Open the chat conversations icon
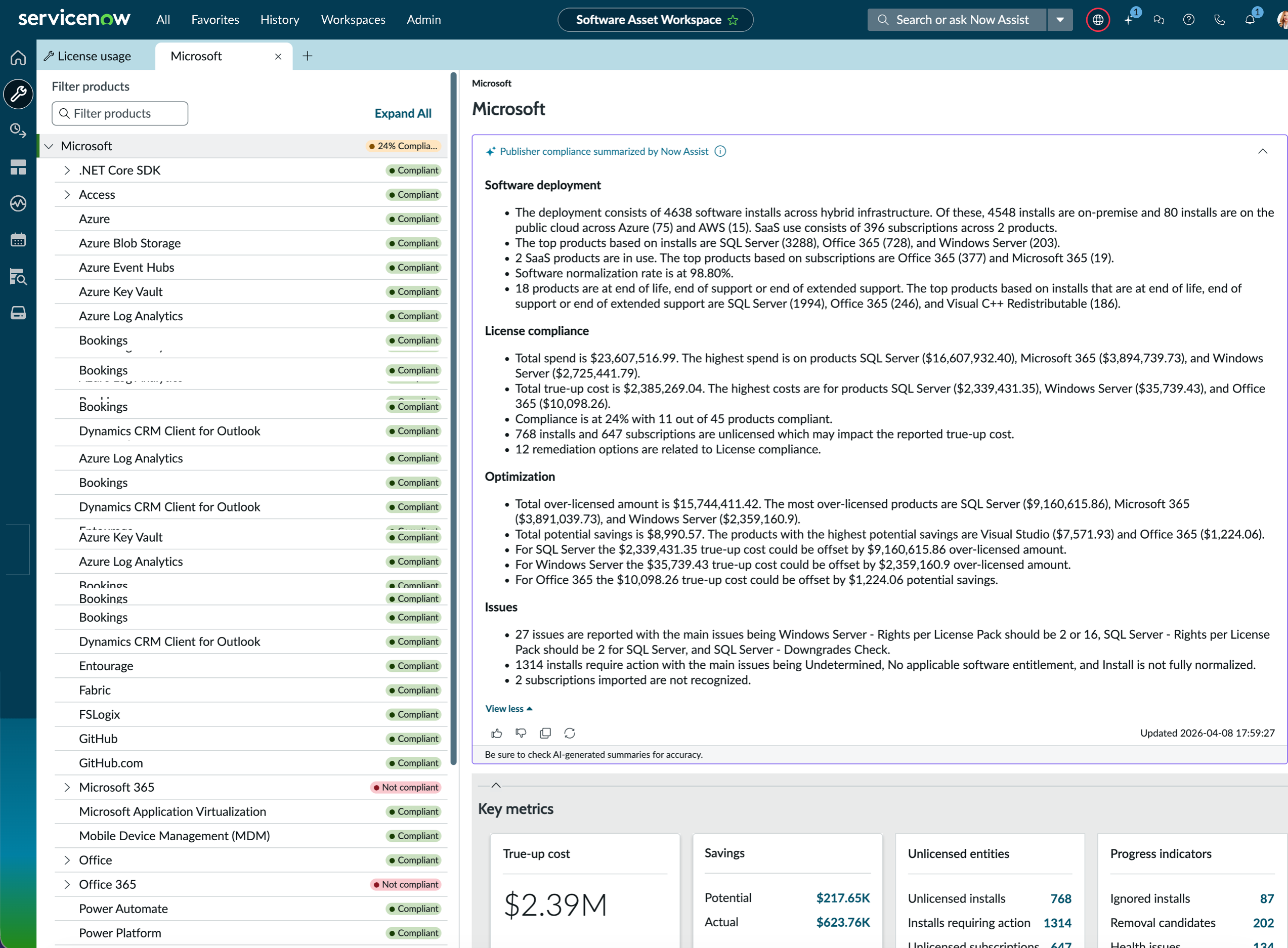Image resolution: width=1288 pixels, height=948 pixels. click(1159, 20)
